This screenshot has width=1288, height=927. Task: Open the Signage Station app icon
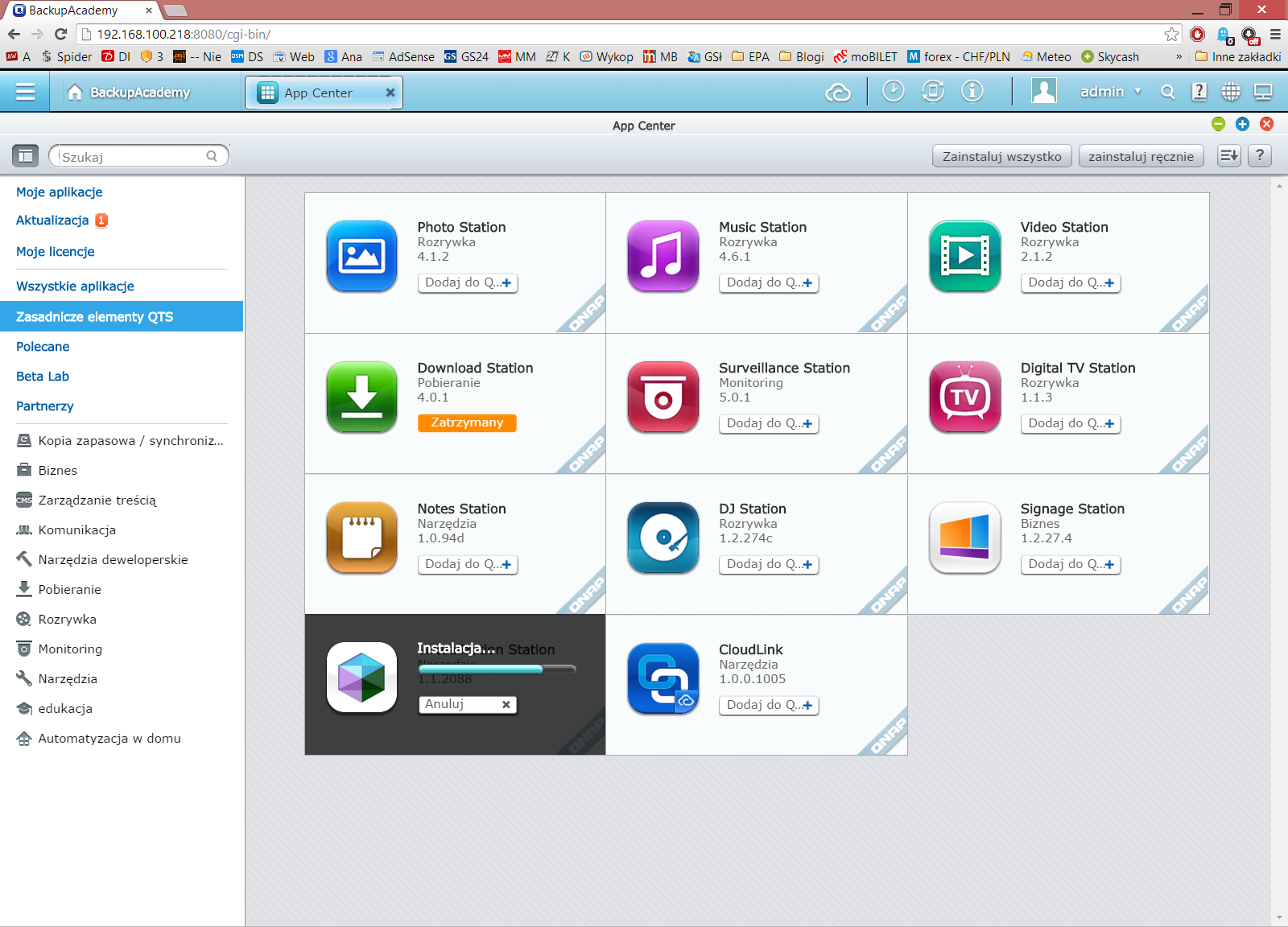pyautogui.click(x=964, y=538)
